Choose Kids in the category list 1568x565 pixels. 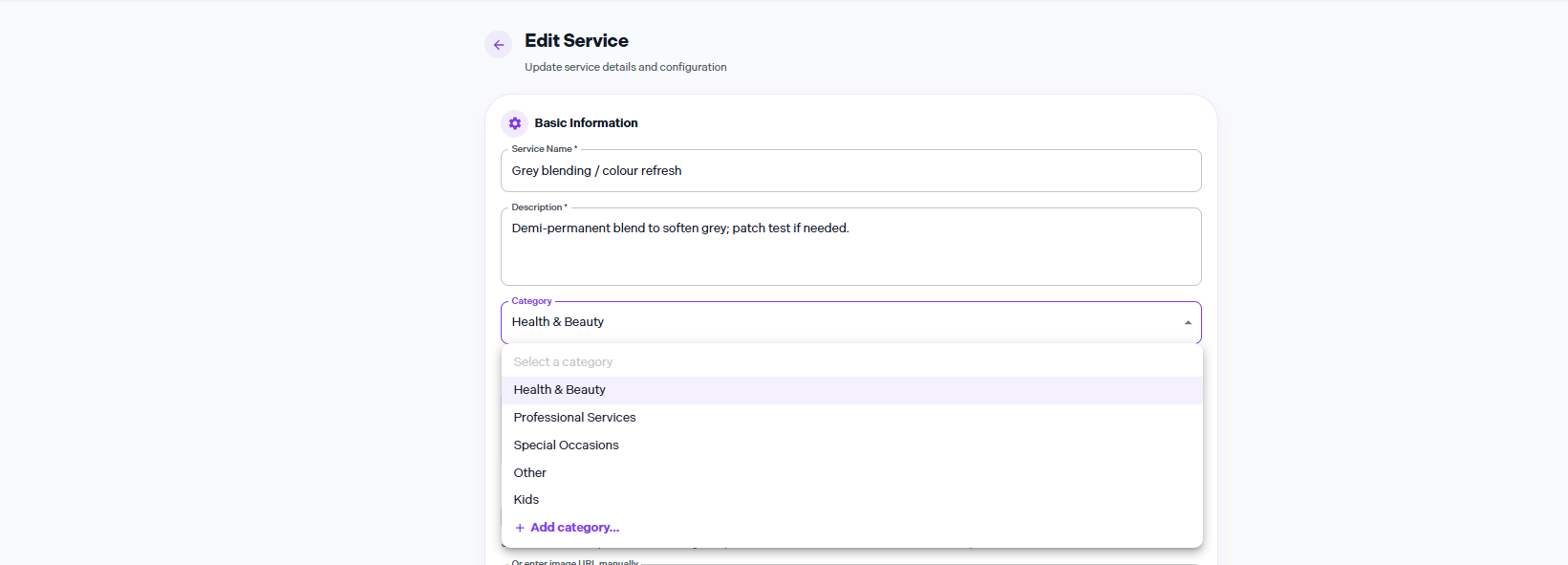coord(851,500)
